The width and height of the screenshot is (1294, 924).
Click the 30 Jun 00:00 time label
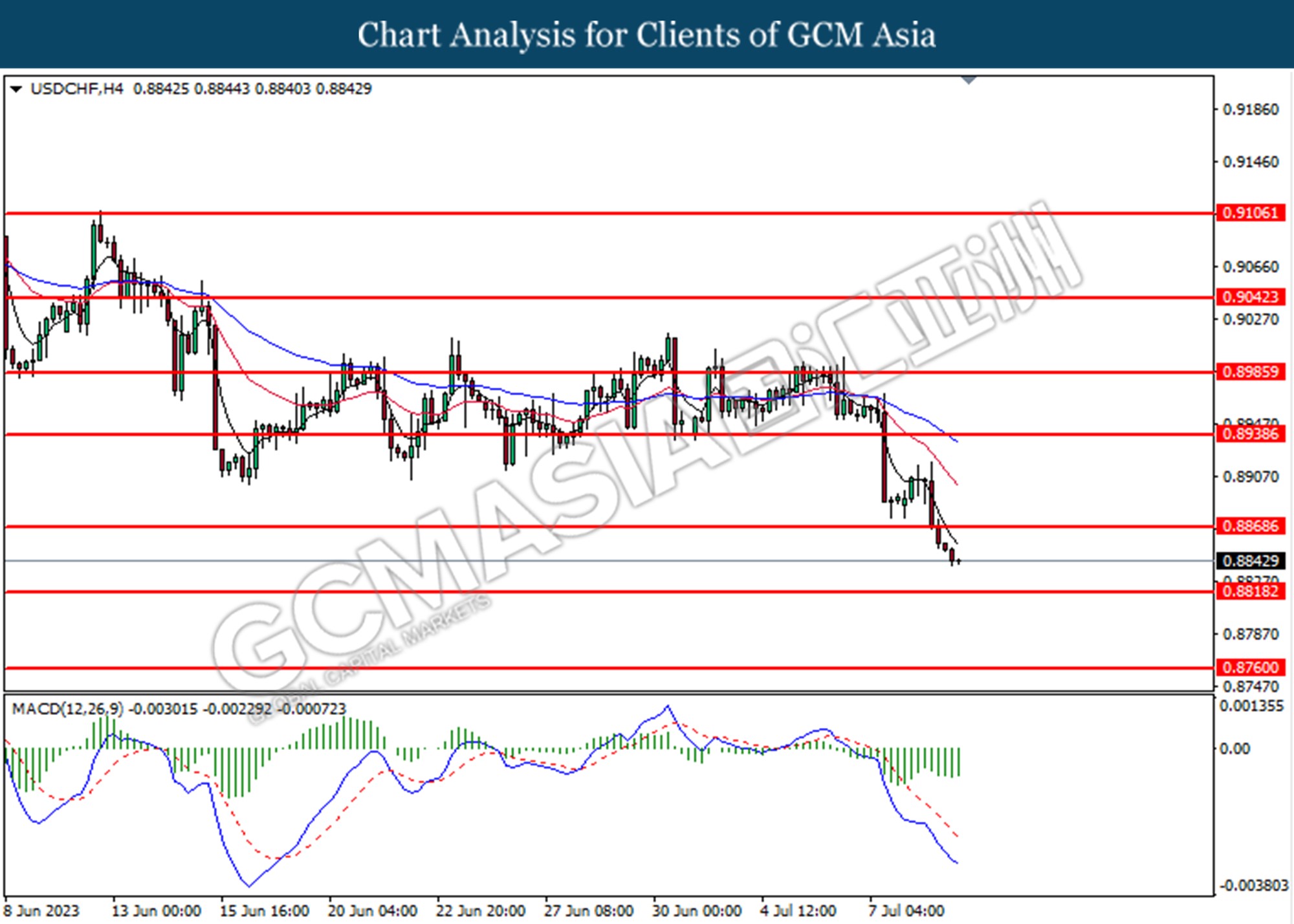(x=696, y=911)
